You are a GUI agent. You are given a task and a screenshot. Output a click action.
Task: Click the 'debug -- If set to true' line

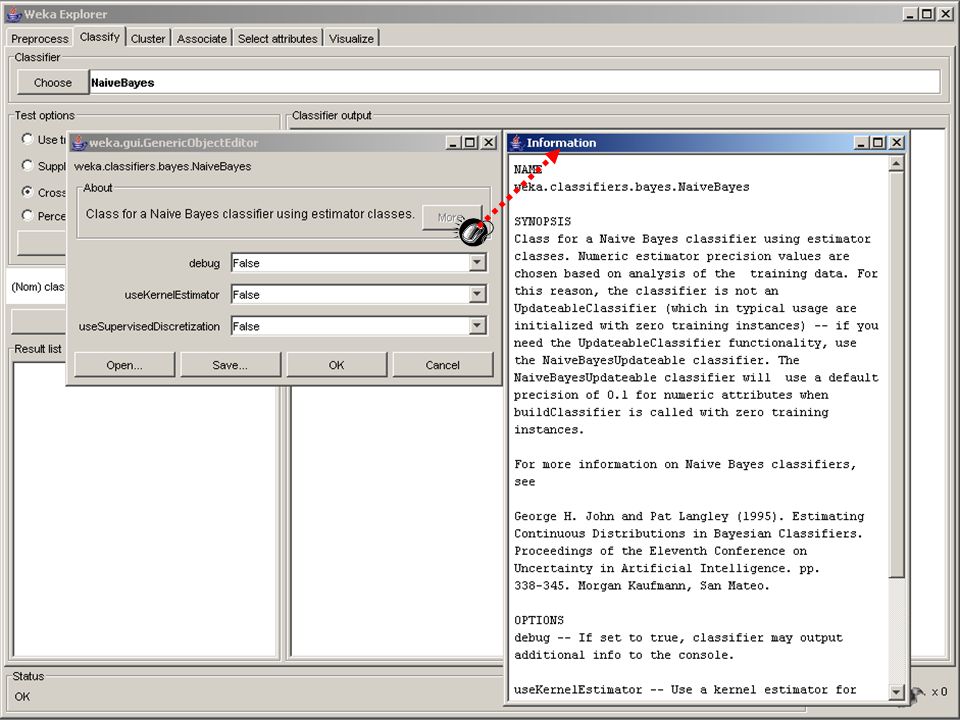pyautogui.click(x=678, y=637)
